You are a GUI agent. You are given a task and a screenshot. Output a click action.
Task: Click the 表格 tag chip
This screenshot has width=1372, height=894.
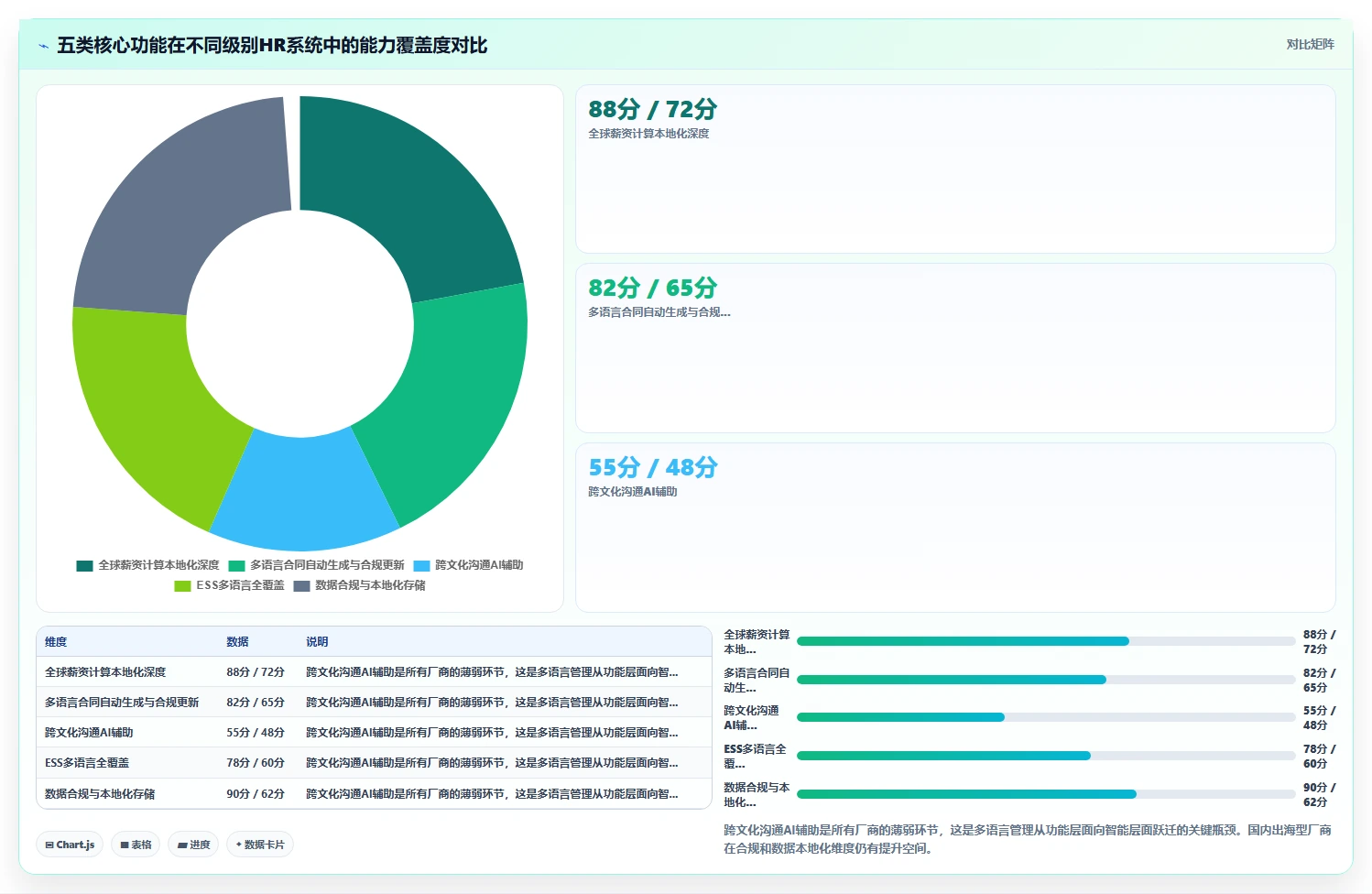(136, 845)
